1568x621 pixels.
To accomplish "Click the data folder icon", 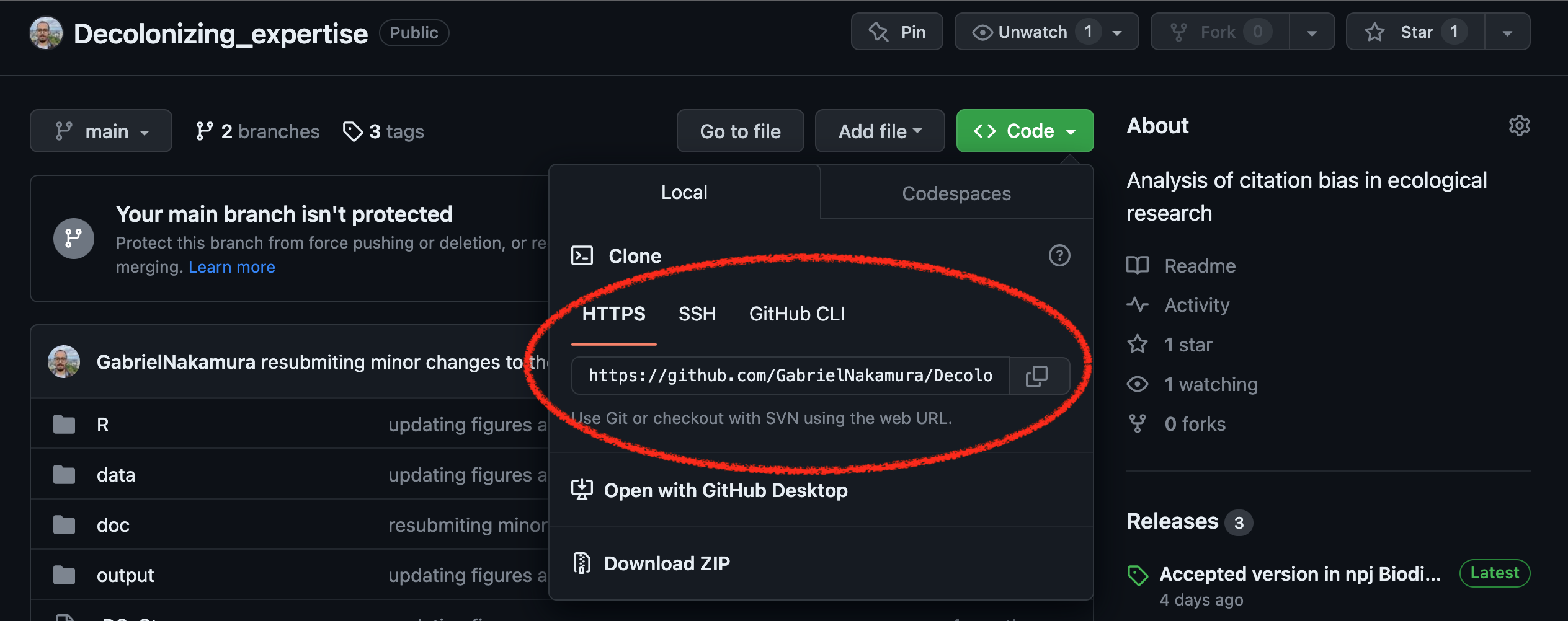I will coord(64,475).
